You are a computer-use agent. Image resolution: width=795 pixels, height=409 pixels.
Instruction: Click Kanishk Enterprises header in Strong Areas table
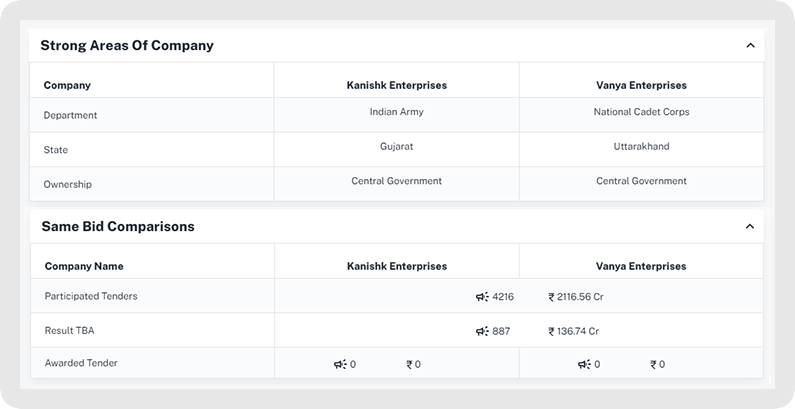[x=396, y=85]
